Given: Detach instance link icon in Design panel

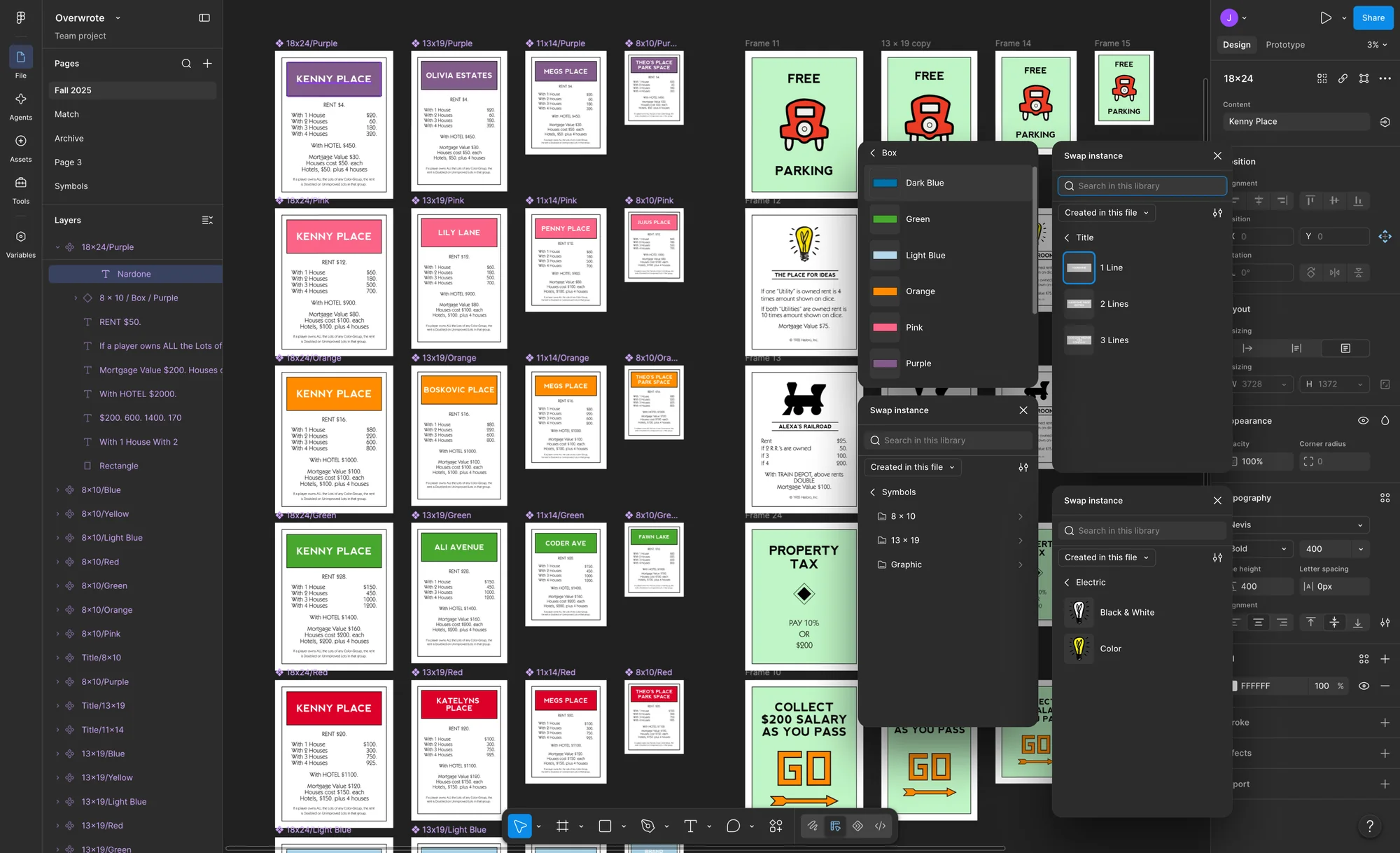Looking at the screenshot, I should click(1343, 78).
